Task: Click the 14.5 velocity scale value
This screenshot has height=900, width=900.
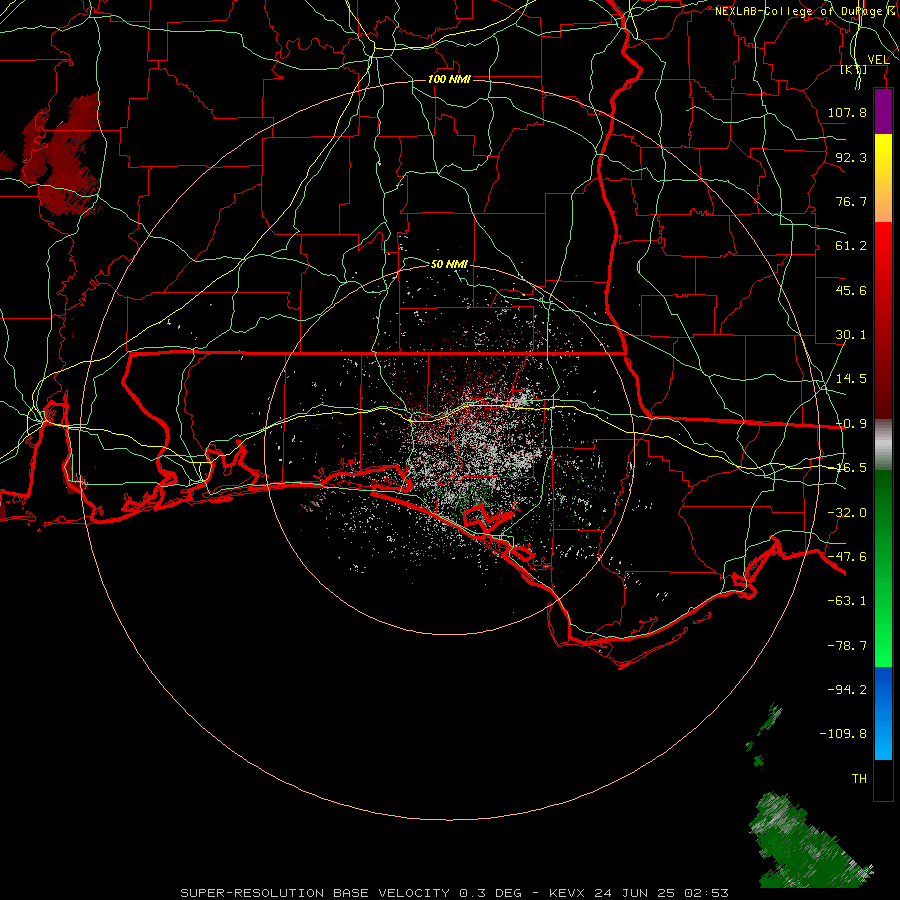Action: tap(851, 379)
